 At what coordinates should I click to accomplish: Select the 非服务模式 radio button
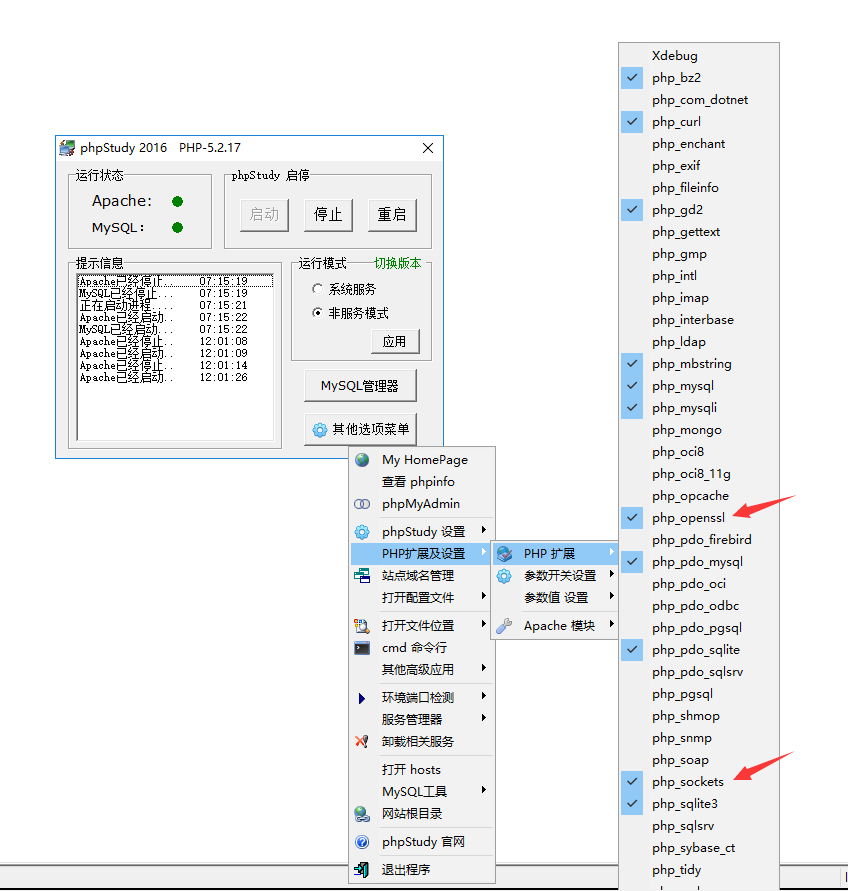[x=318, y=313]
